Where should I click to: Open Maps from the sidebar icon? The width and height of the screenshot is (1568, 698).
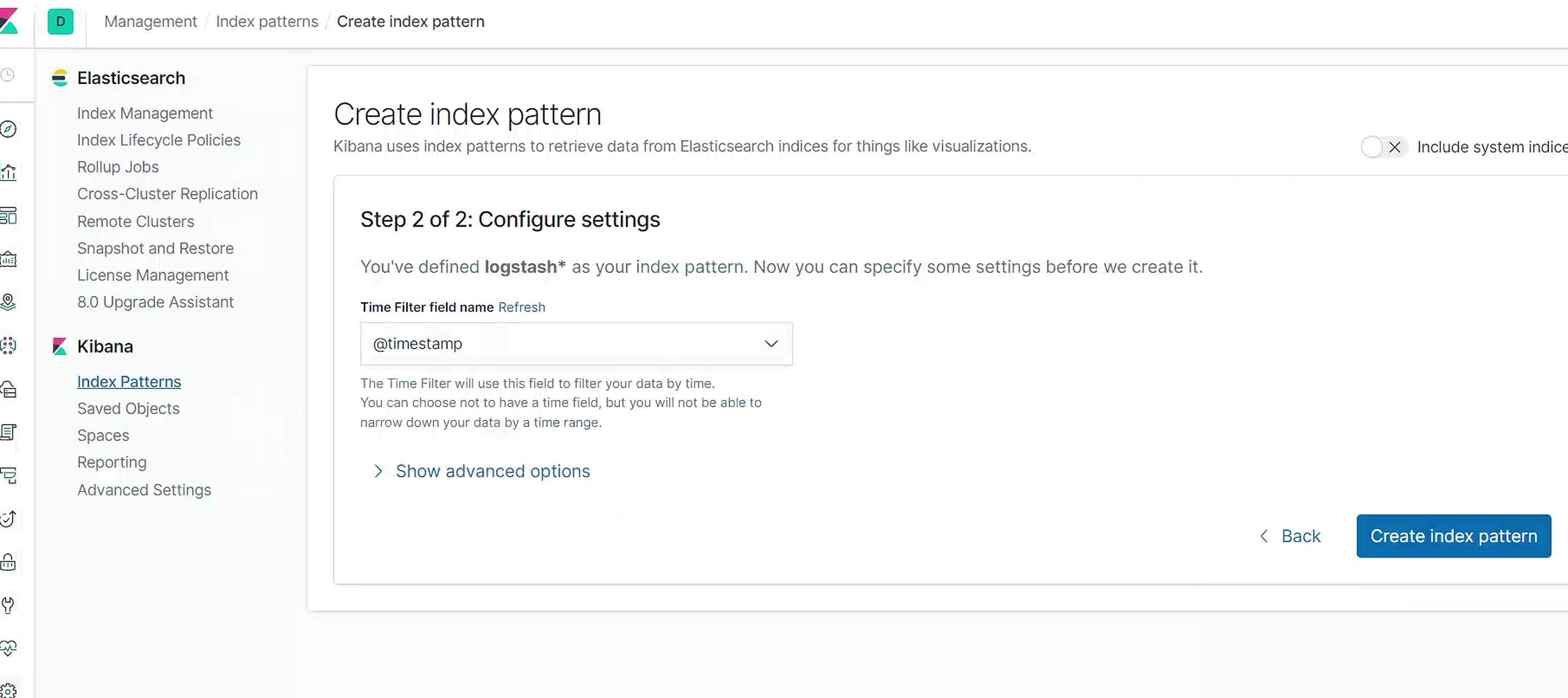tap(8, 302)
